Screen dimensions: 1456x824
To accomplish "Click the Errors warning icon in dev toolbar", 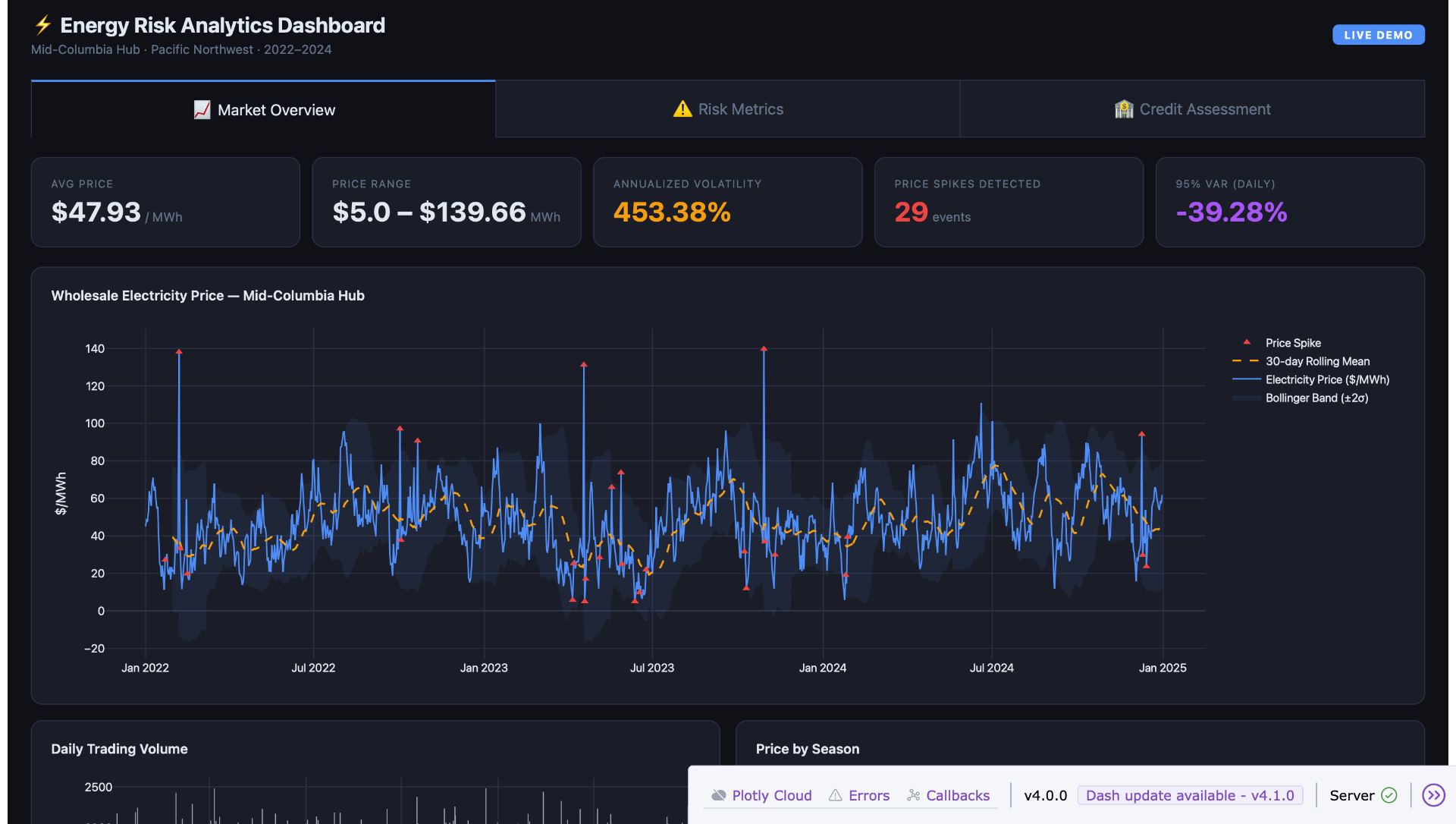I will point(835,795).
